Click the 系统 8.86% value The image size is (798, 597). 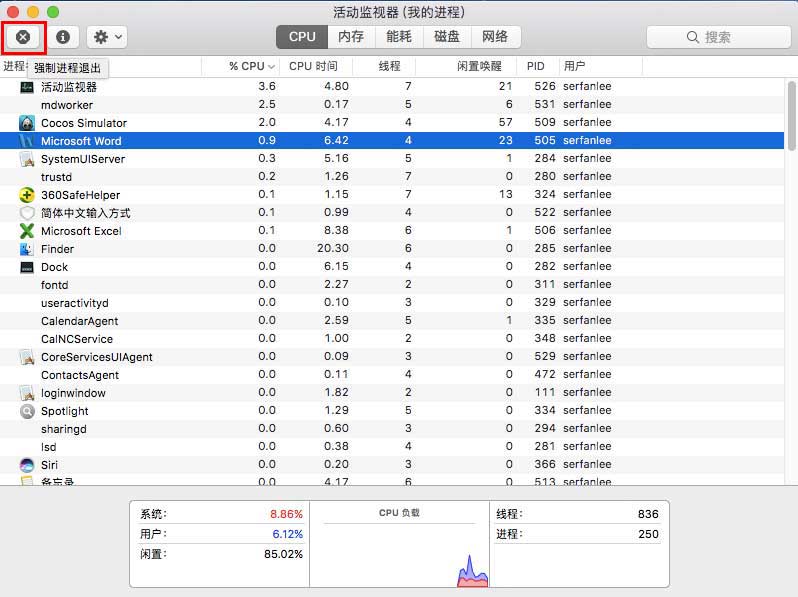click(x=286, y=514)
